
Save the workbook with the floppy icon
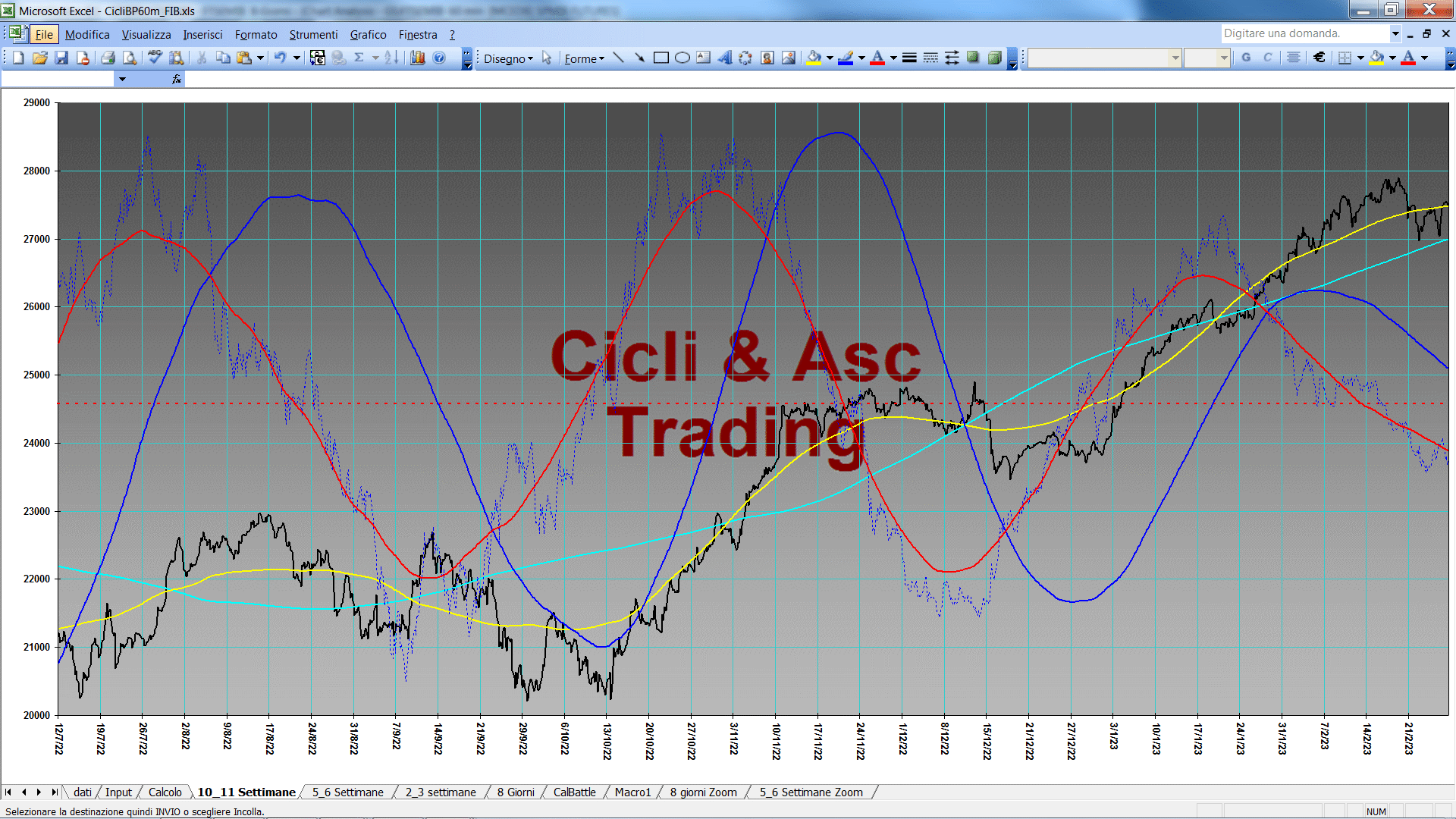61,58
